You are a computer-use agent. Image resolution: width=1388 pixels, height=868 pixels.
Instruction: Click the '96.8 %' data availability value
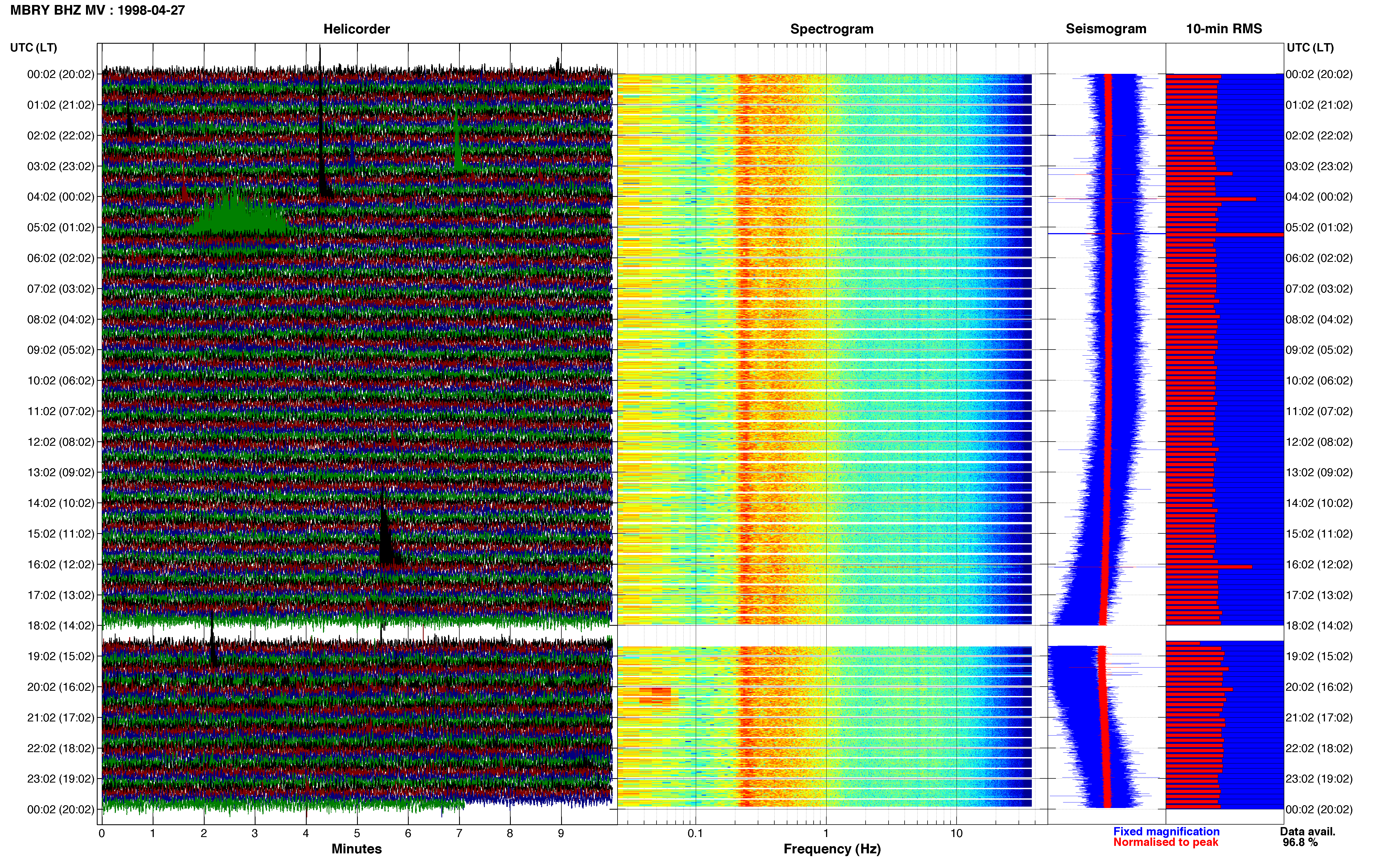point(1300,842)
